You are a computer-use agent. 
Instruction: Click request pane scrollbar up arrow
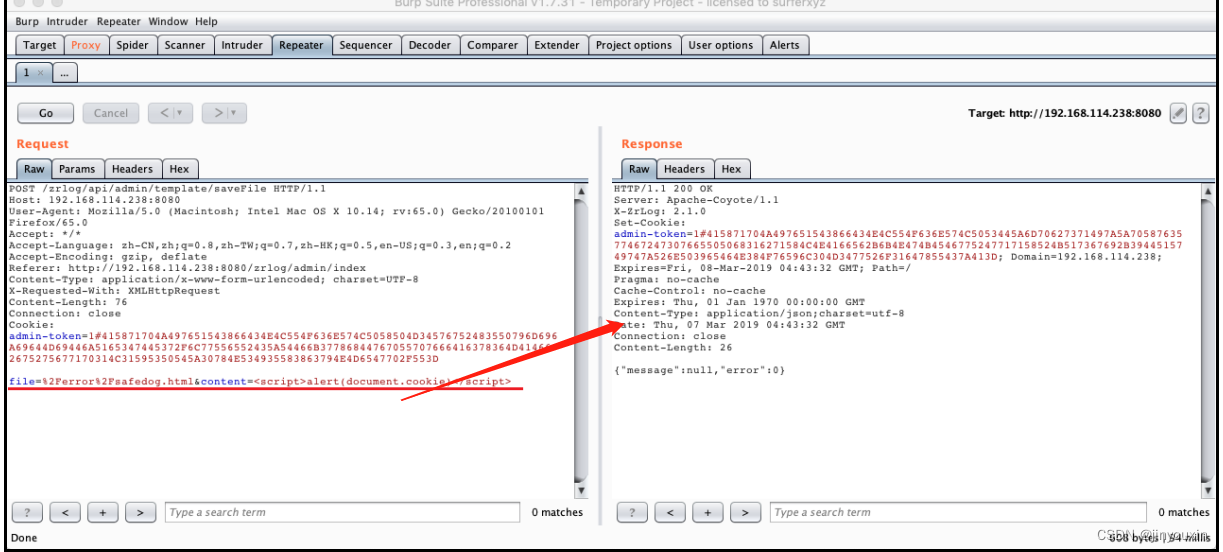(581, 192)
